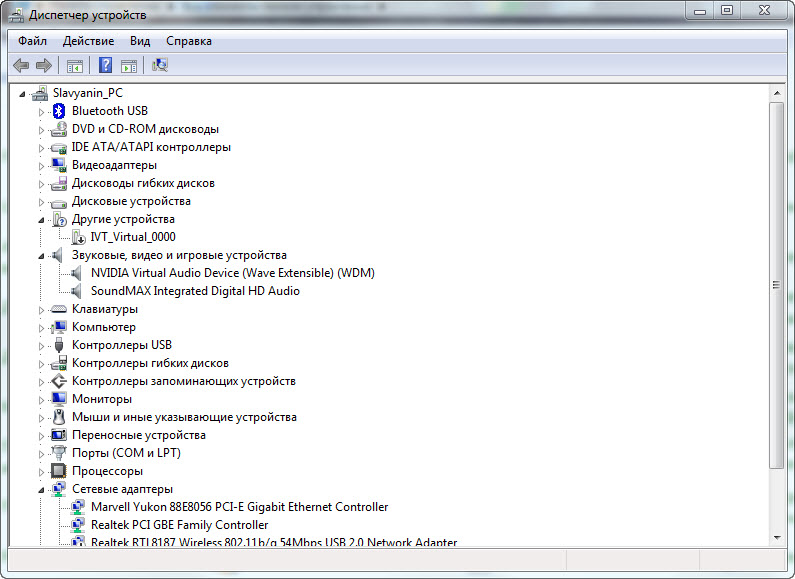Open the Справка menu
Image resolution: width=795 pixels, height=579 pixels.
(189, 41)
